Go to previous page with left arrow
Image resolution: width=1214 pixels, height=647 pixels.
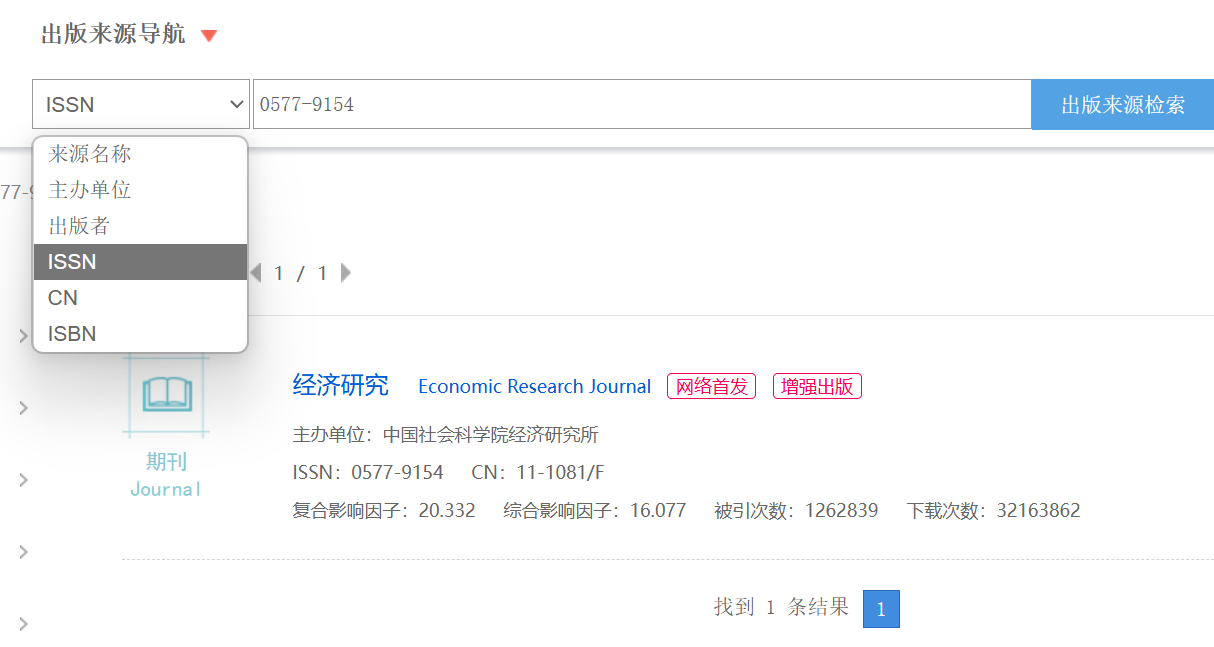coord(256,273)
